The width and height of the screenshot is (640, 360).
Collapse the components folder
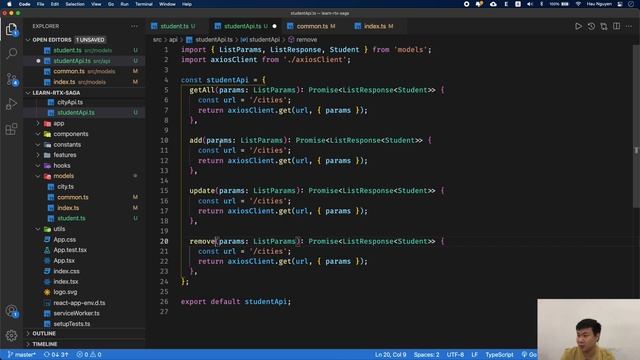tap(71, 134)
